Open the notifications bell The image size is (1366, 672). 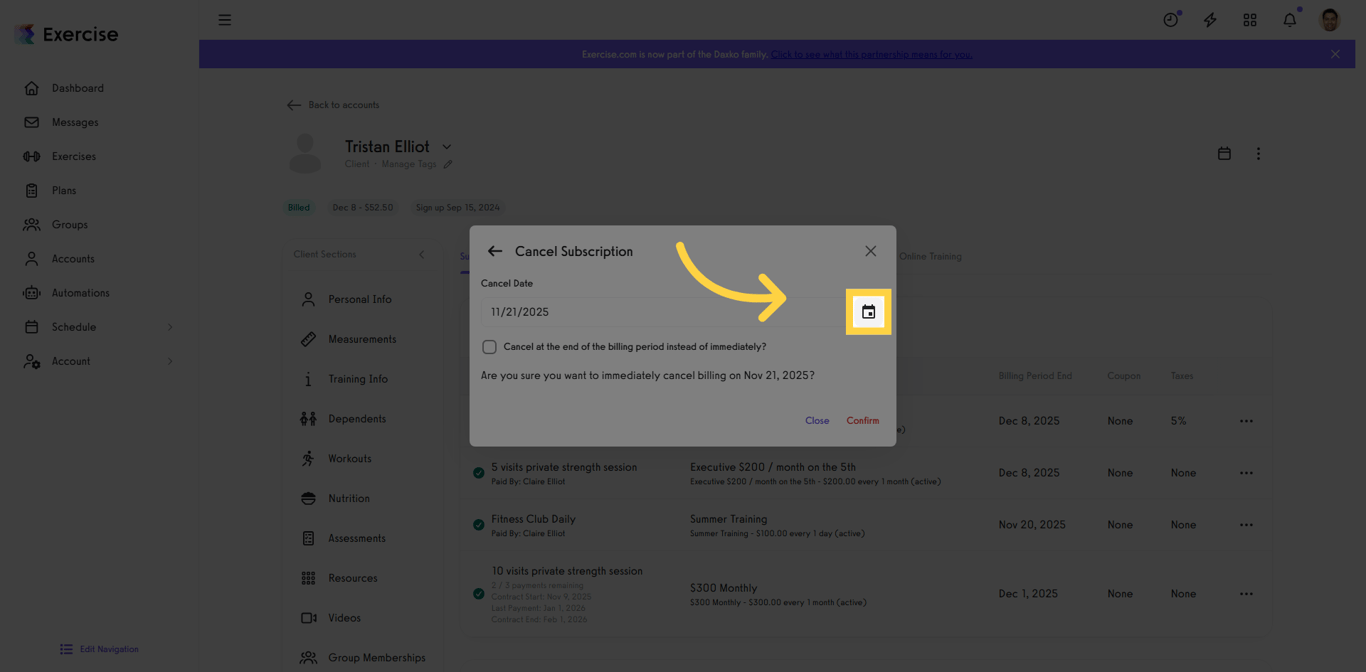click(x=1289, y=19)
